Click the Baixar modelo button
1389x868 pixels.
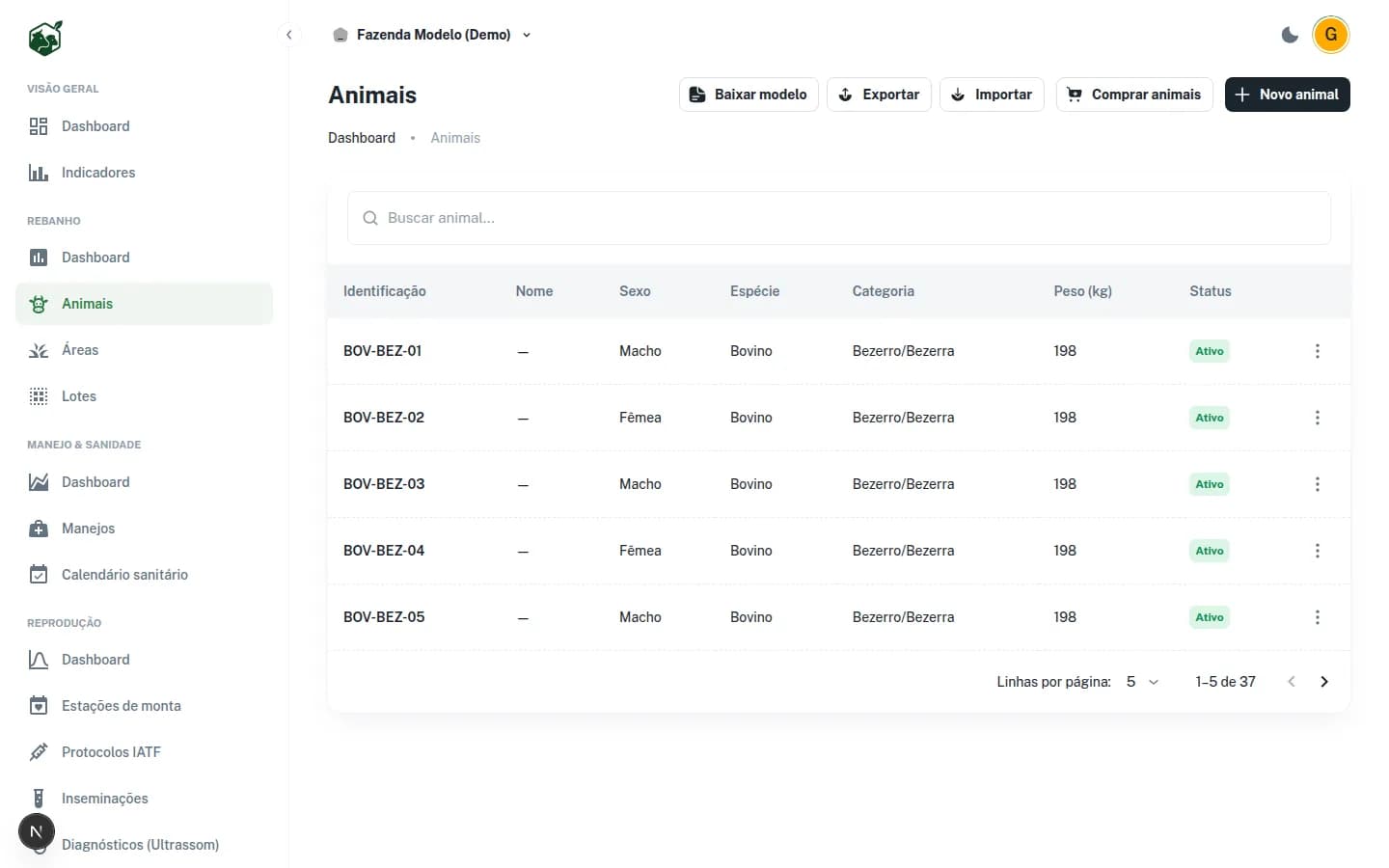coord(749,95)
